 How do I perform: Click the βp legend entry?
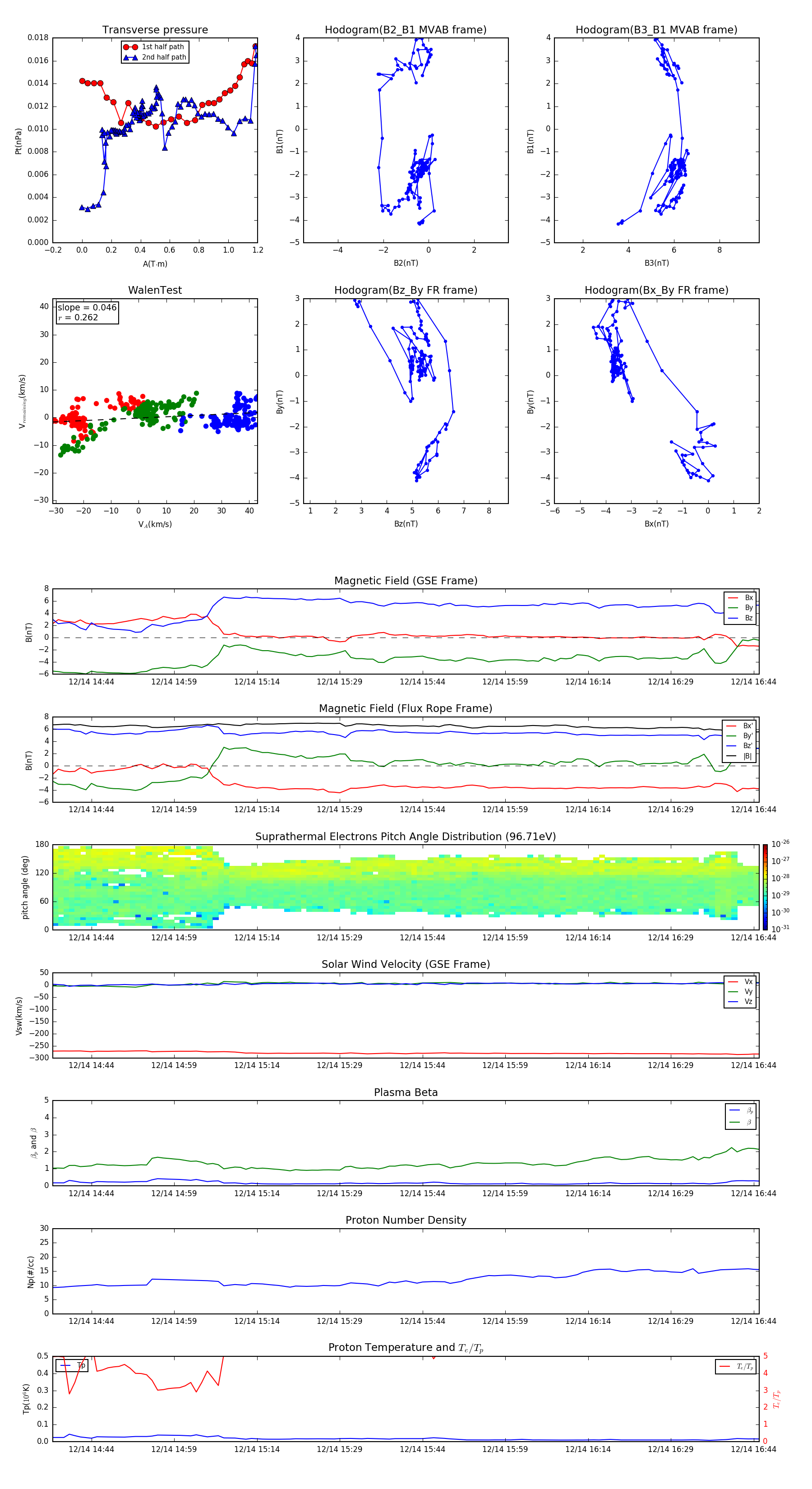pos(741,1110)
